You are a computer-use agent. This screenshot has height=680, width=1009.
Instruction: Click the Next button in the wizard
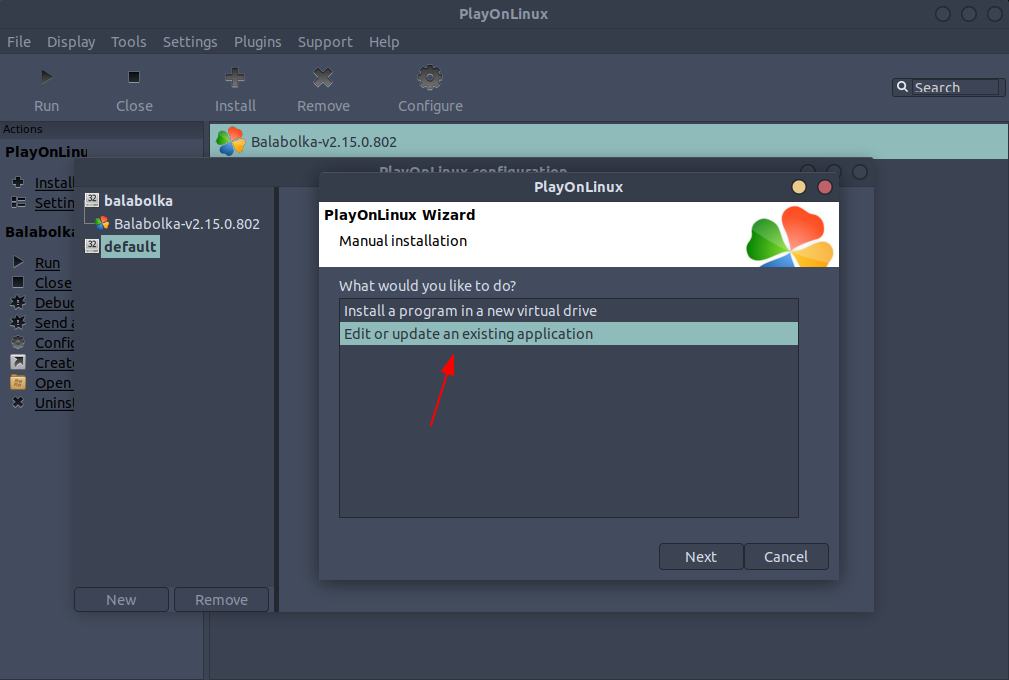tap(700, 556)
